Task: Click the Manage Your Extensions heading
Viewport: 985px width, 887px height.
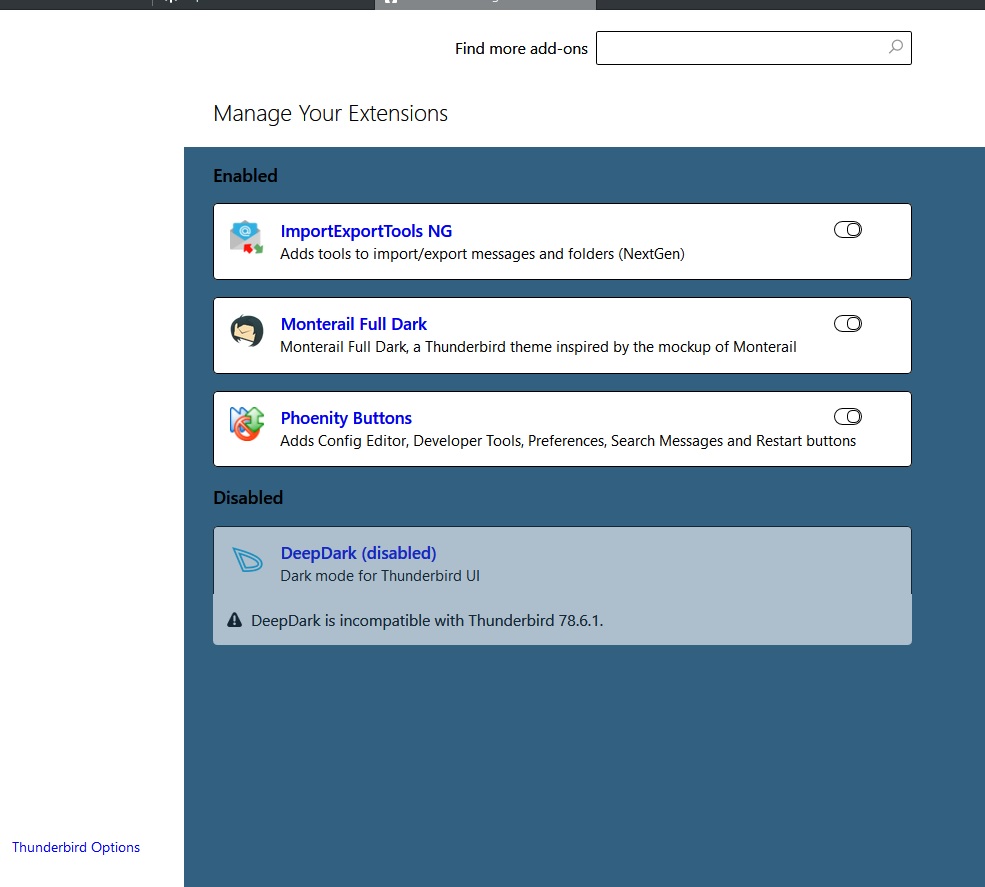Action: pos(330,114)
